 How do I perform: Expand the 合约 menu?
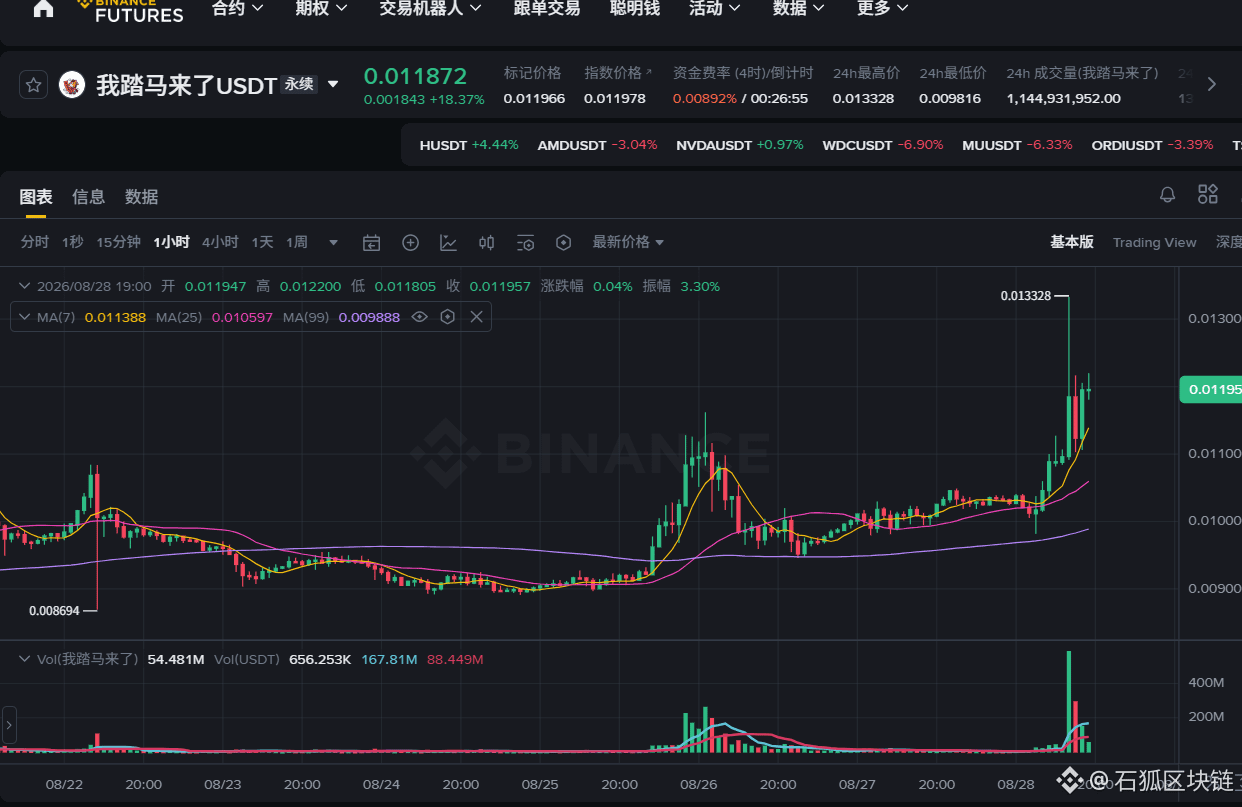[238, 8]
